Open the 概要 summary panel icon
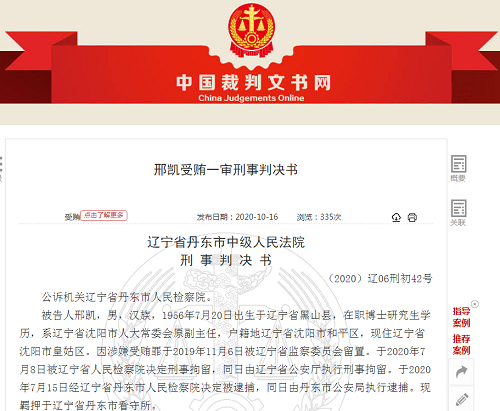Viewport: 500px width, 411px height. click(458, 168)
